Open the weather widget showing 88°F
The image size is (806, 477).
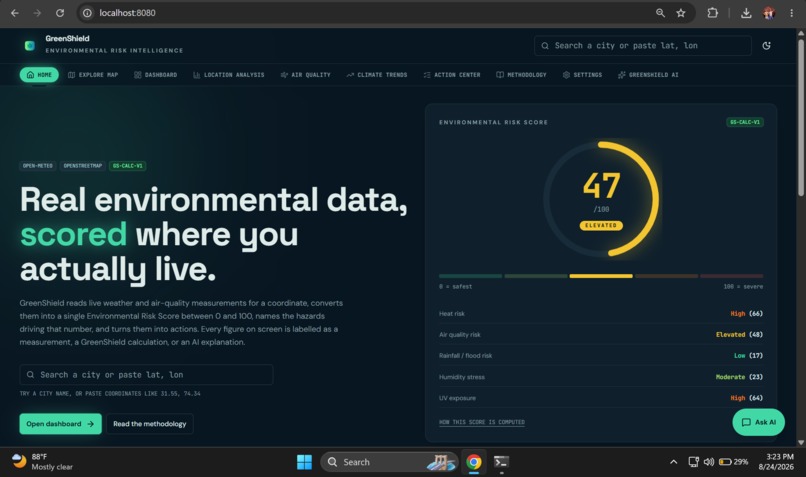(x=43, y=462)
